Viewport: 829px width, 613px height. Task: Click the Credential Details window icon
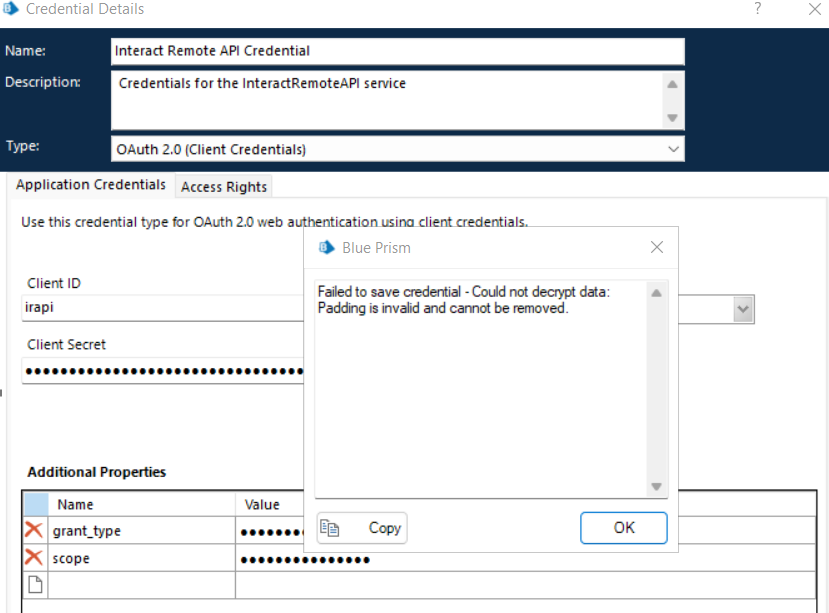click(12, 9)
